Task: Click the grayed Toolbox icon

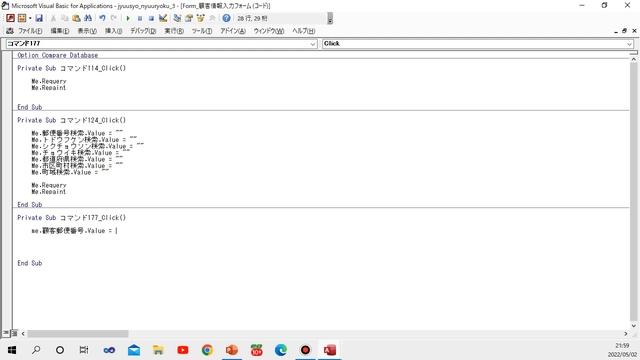Action: pos(212,18)
